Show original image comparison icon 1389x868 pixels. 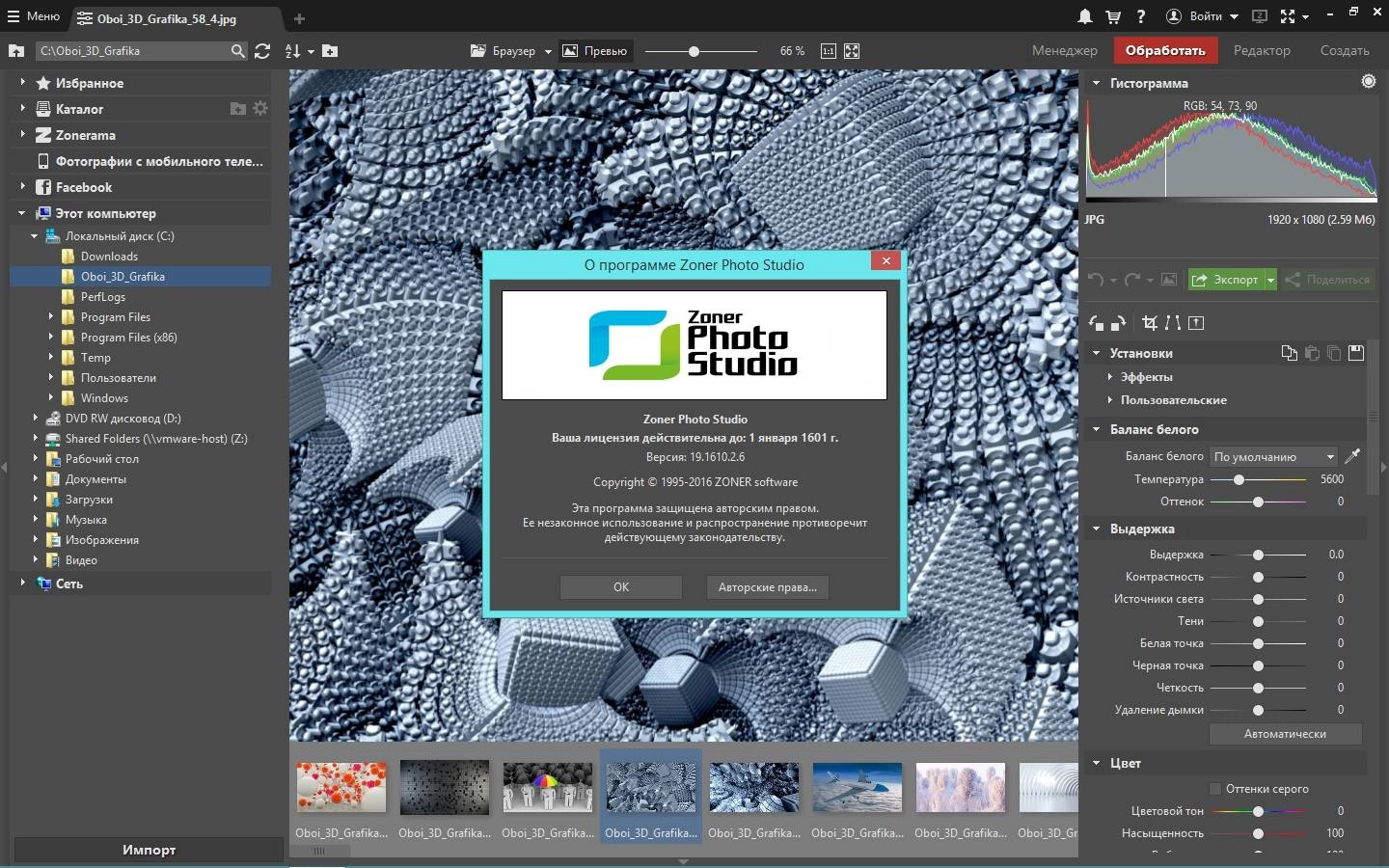point(1169,280)
